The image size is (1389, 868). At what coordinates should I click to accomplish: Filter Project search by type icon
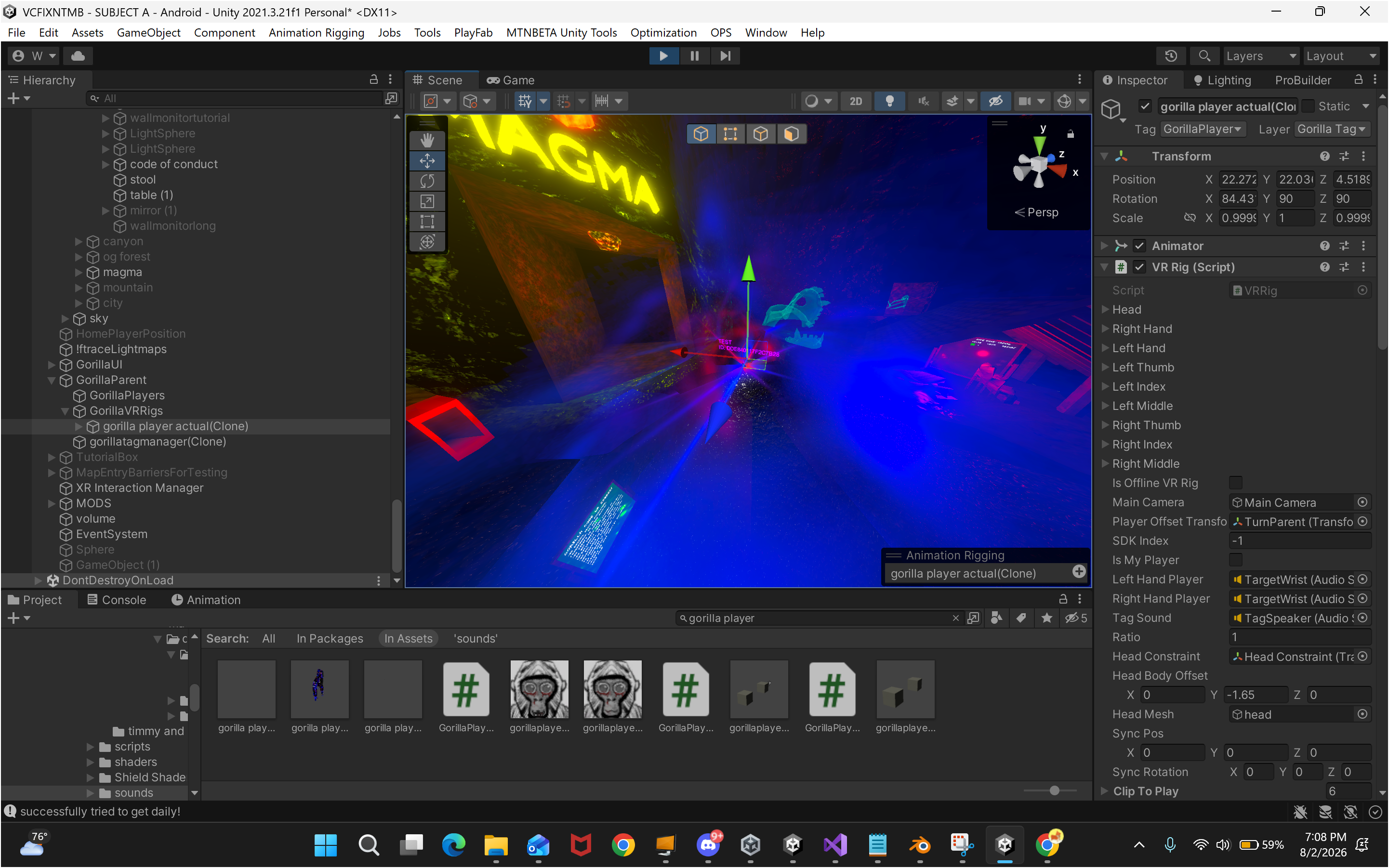[996, 618]
